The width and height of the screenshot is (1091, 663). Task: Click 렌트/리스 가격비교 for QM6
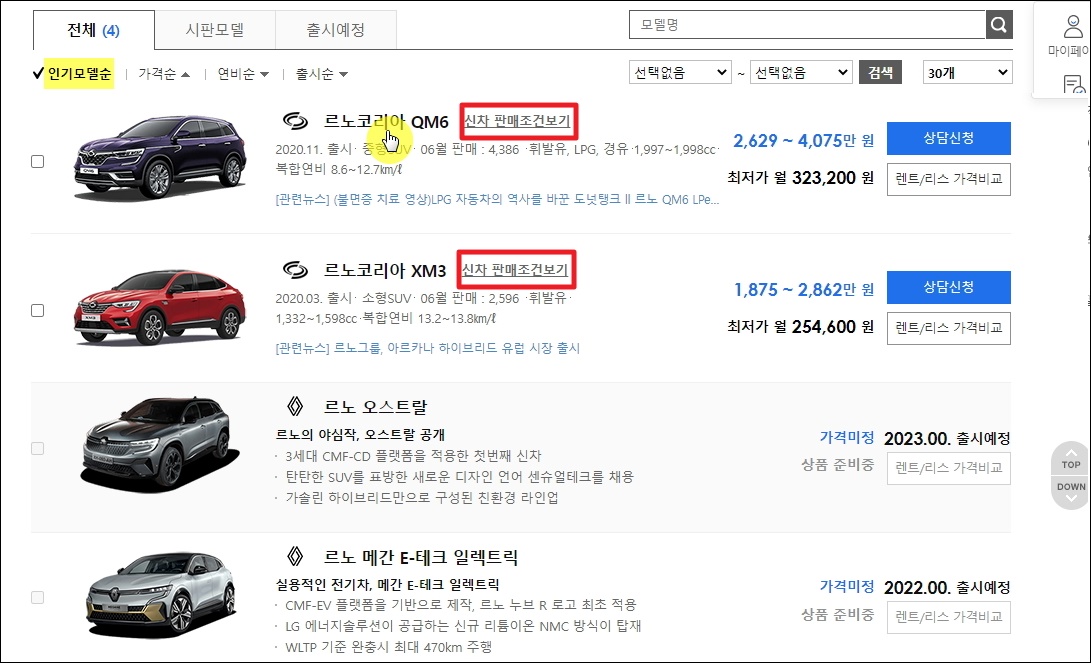tap(948, 179)
